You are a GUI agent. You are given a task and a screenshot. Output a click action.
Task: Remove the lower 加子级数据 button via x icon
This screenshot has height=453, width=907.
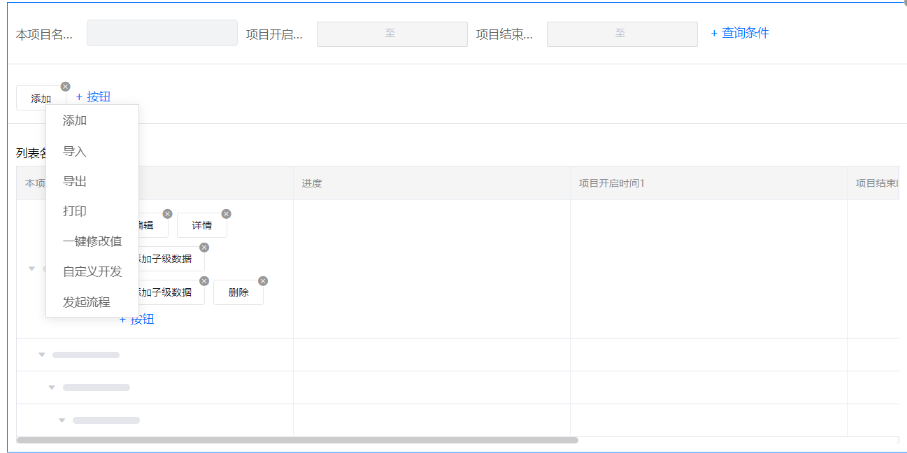coord(204,281)
